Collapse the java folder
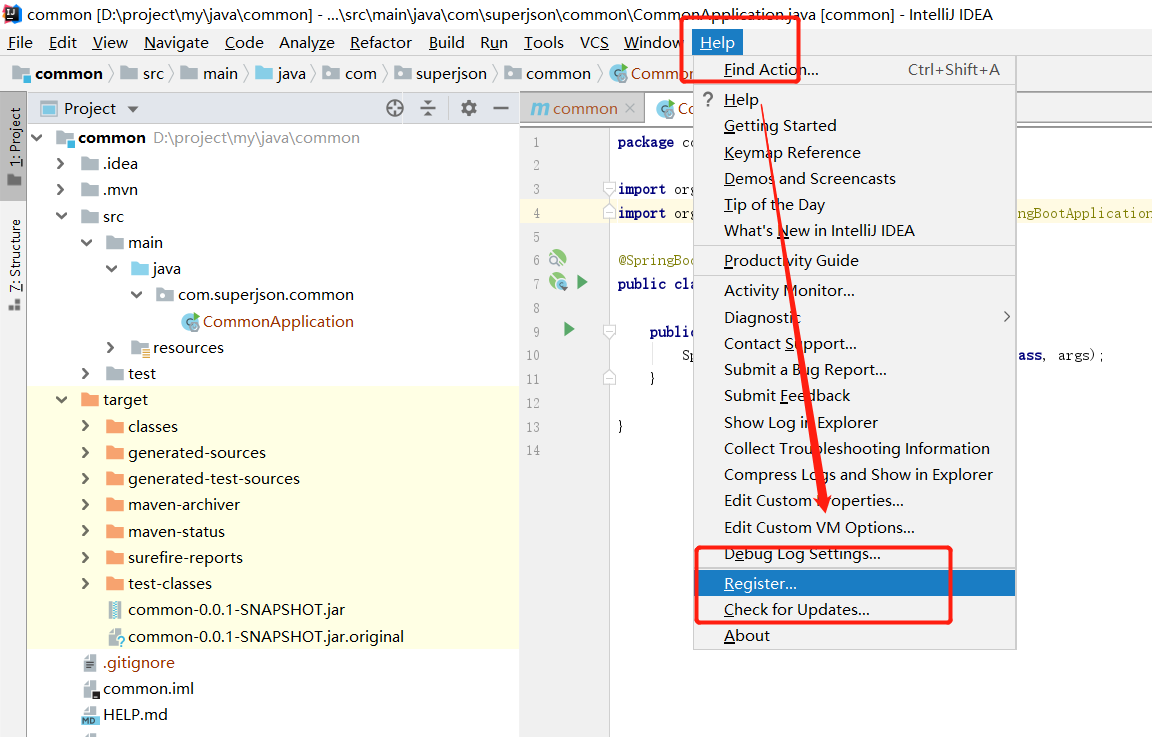This screenshot has width=1152, height=737. (112, 269)
